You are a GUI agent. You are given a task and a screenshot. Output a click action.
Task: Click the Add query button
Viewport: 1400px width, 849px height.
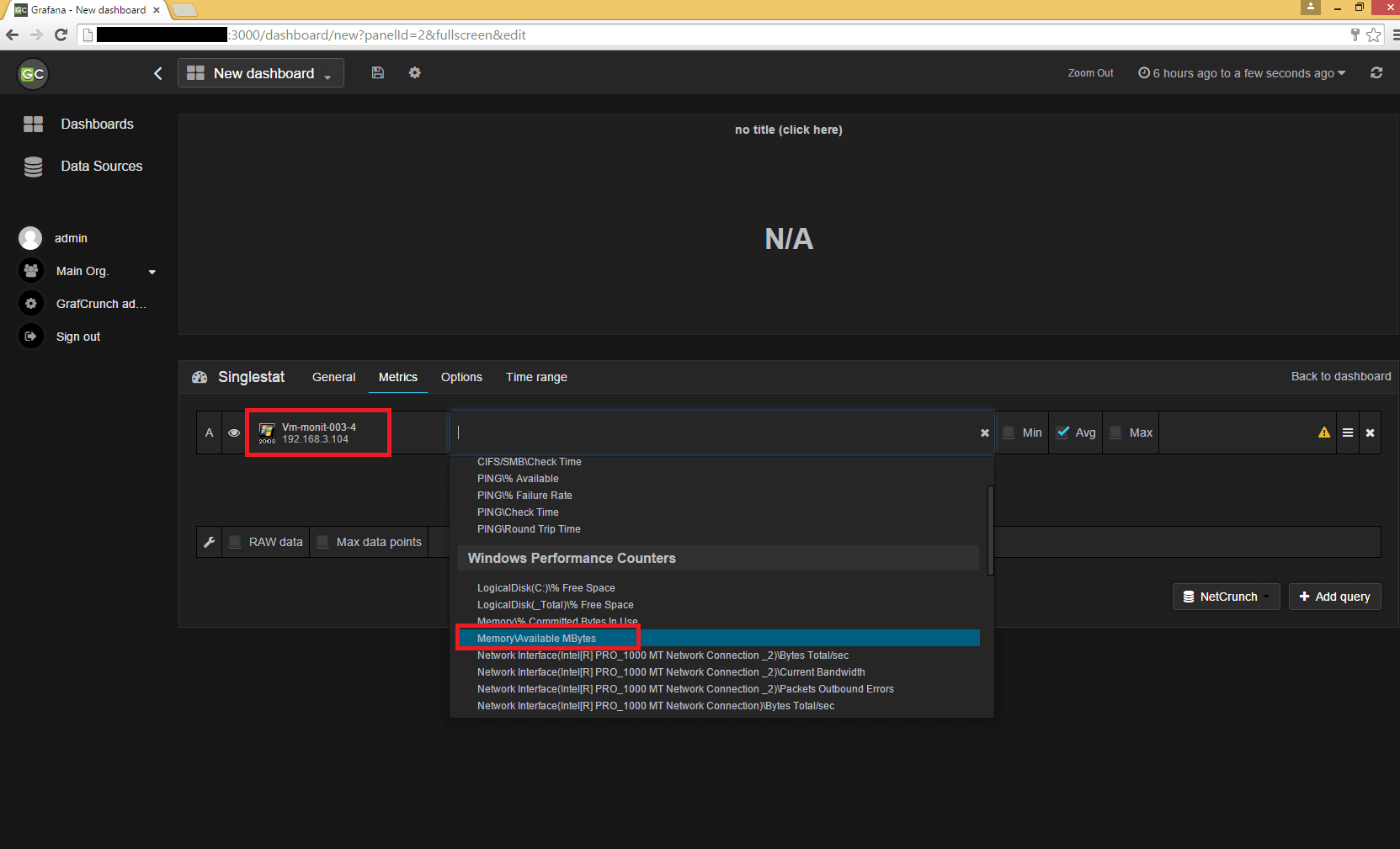(x=1334, y=597)
